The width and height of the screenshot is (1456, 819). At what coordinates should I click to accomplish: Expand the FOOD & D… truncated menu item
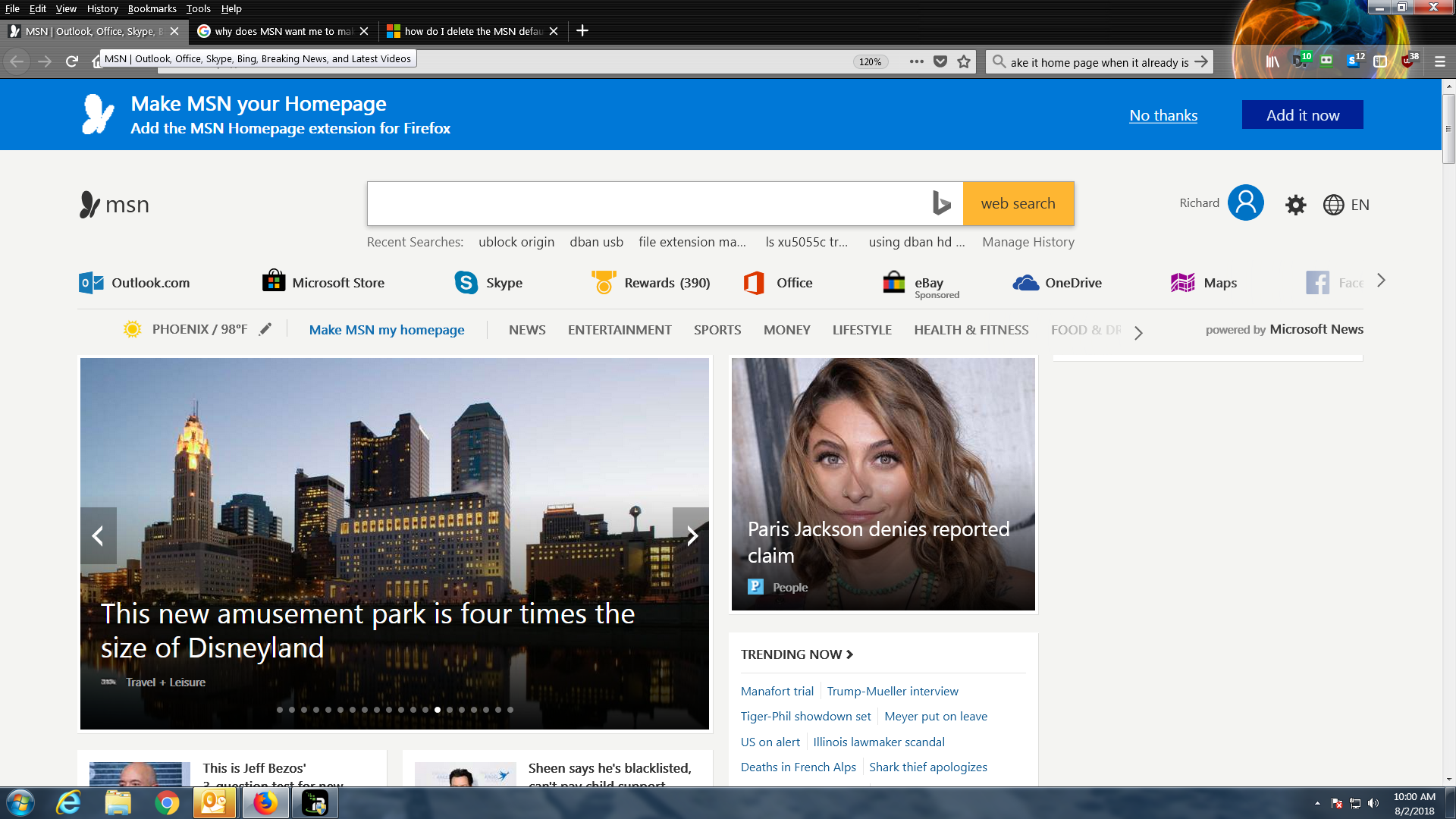[x=1138, y=330]
